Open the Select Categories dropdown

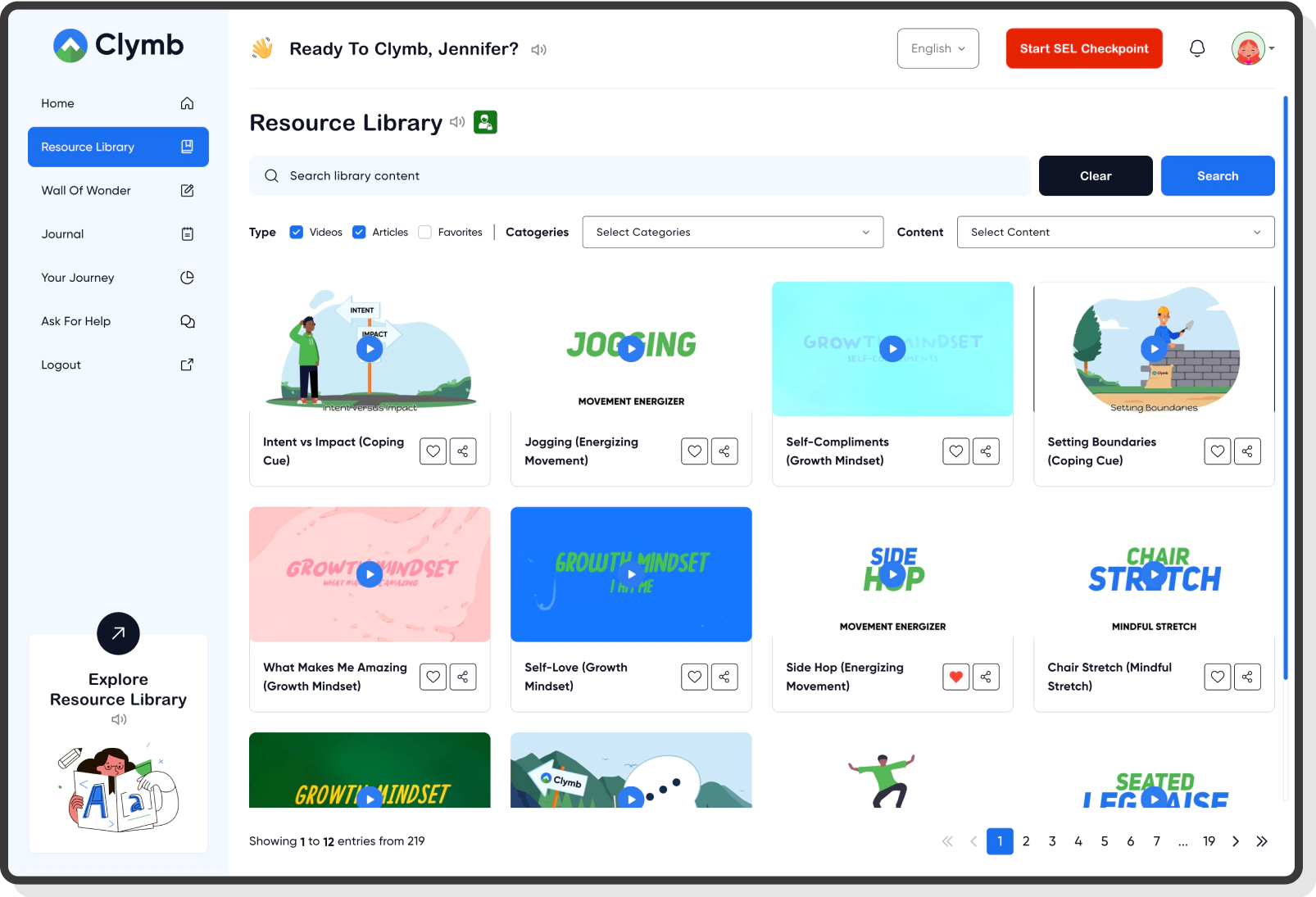pyautogui.click(x=732, y=232)
